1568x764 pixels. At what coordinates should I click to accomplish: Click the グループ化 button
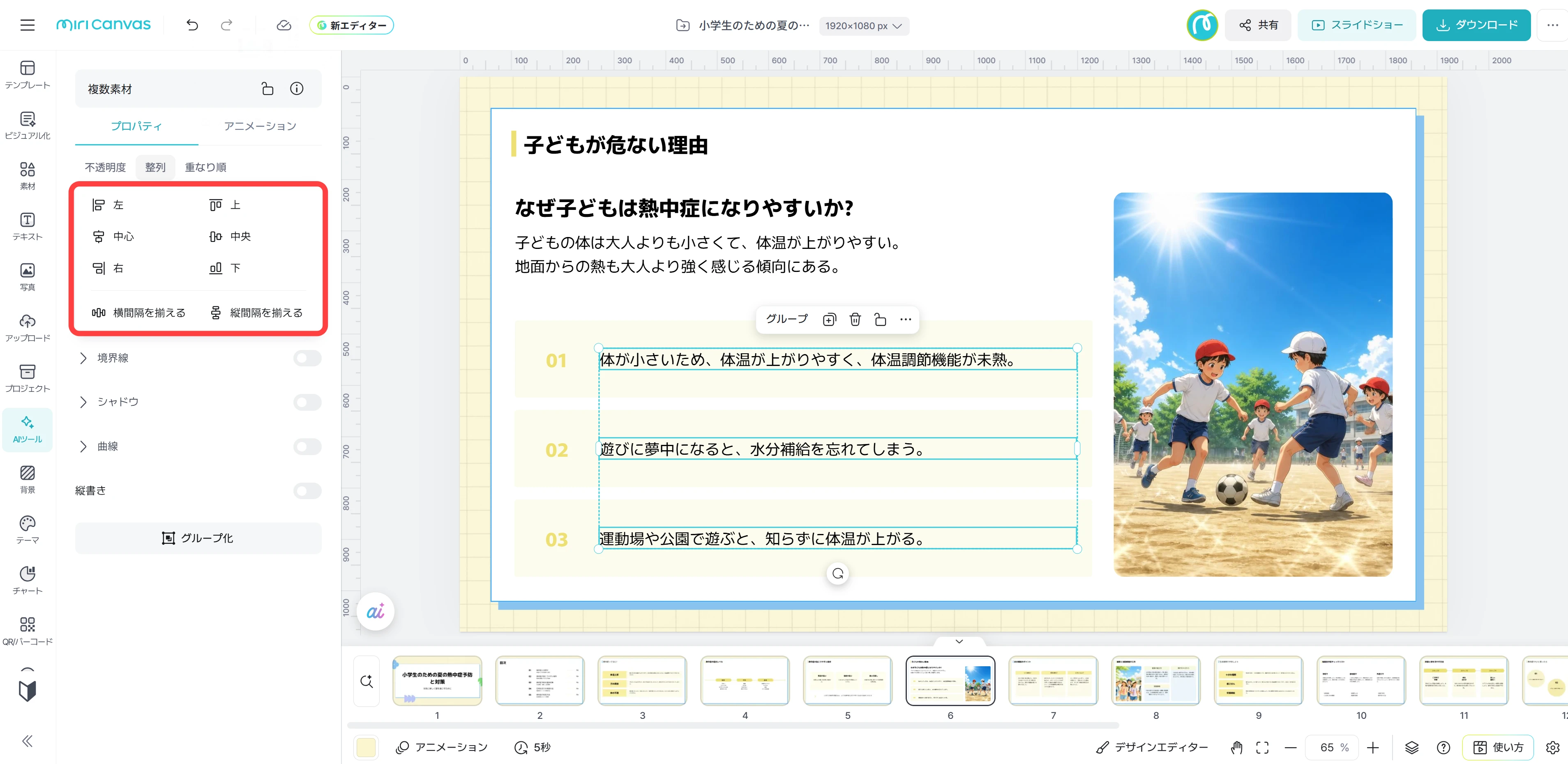pos(198,538)
